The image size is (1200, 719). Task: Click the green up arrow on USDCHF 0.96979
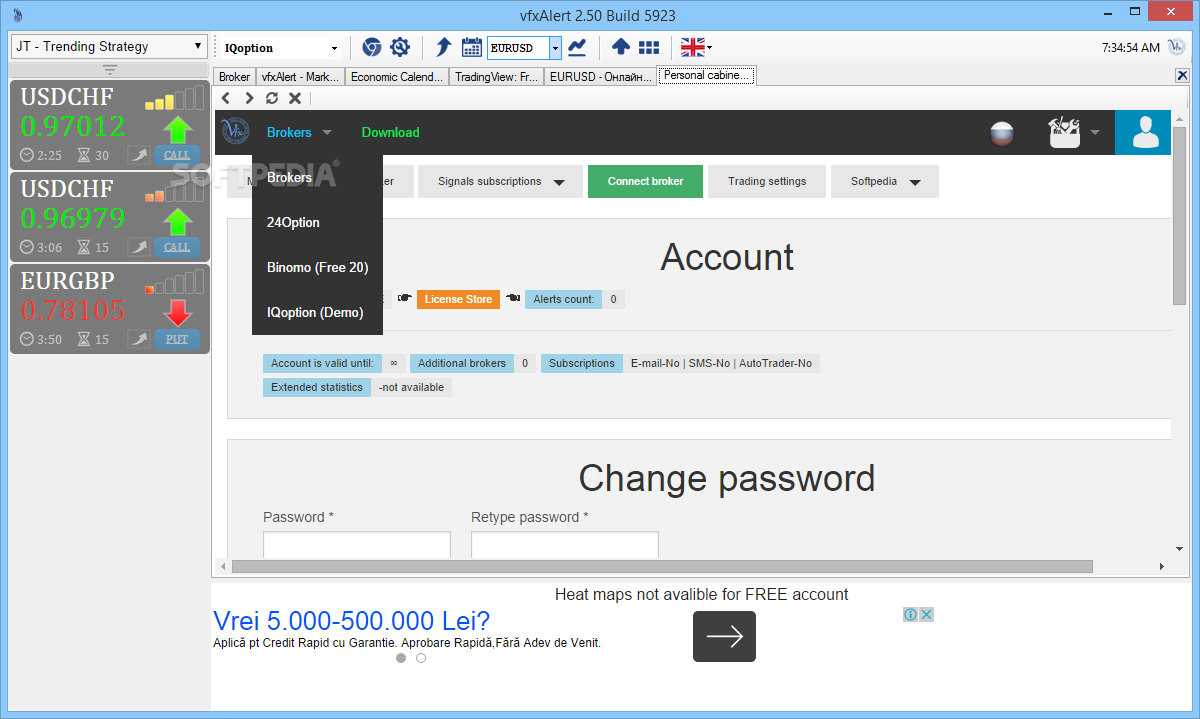[x=177, y=223]
